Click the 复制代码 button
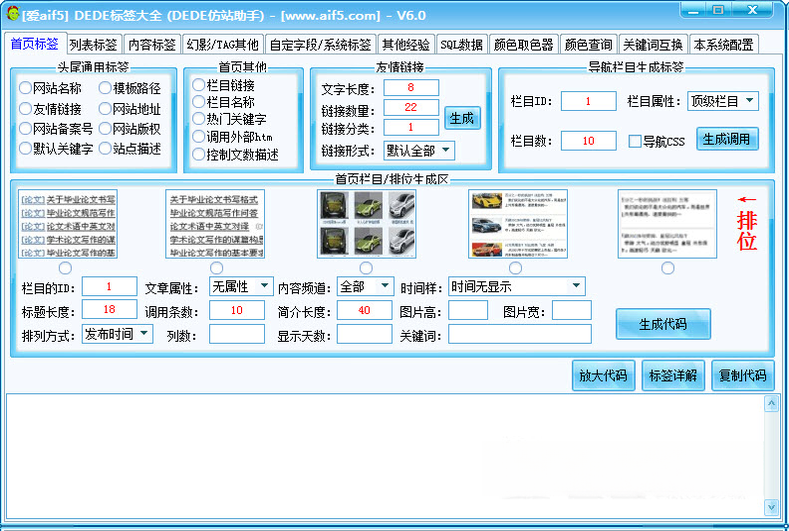Viewport: 789px width, 531px height. (742, 375)
